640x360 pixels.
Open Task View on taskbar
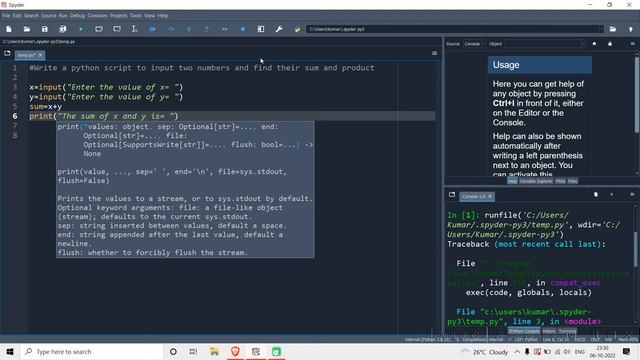coord(193,351)
